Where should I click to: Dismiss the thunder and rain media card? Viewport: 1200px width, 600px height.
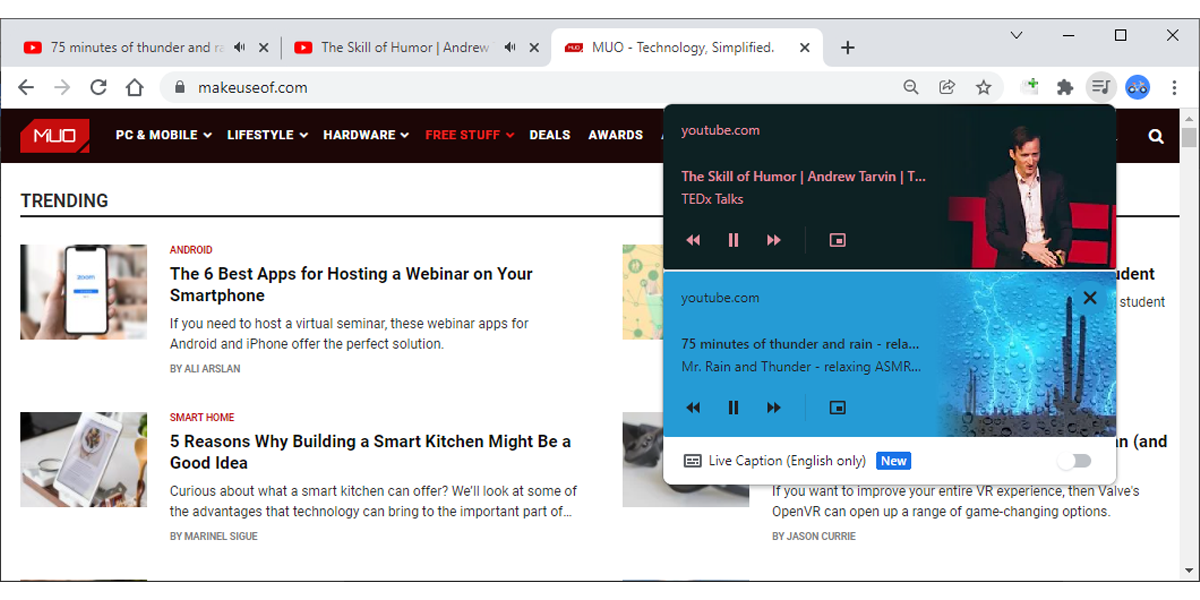(x=1089, y=297)
